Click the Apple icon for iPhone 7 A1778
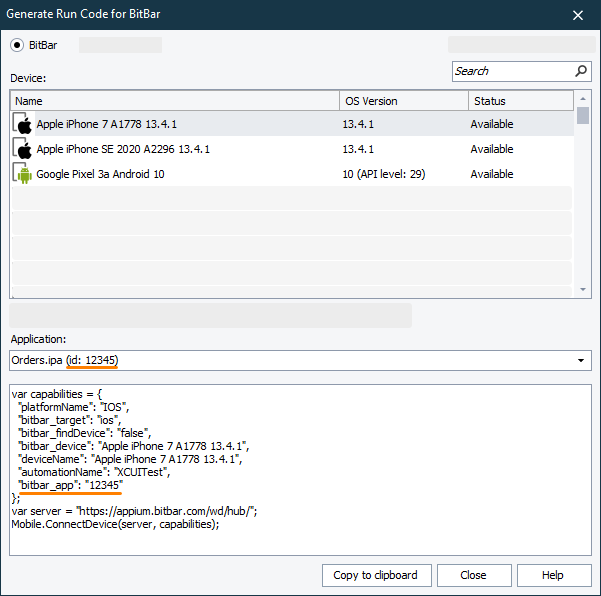The image size is (601, 596). pos(23,124)
